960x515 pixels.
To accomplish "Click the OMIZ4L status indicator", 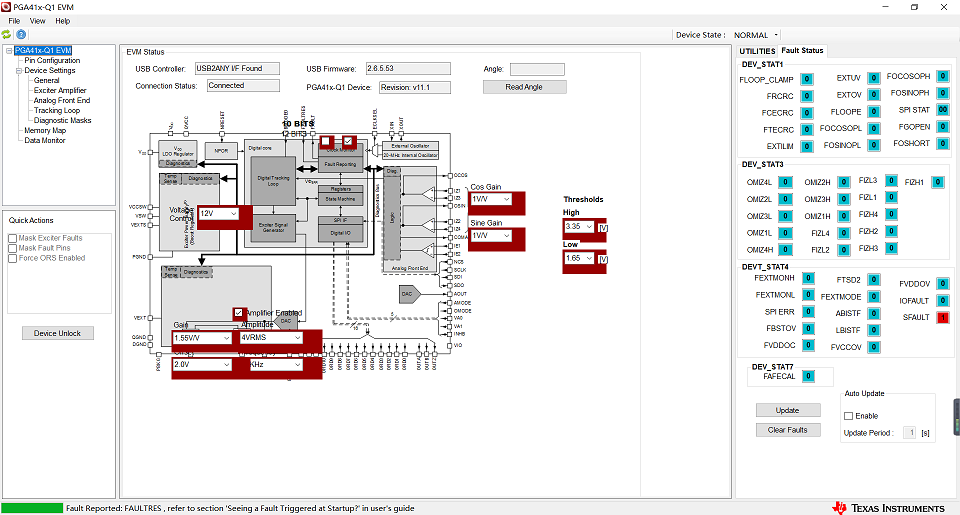I will [785, 182].
